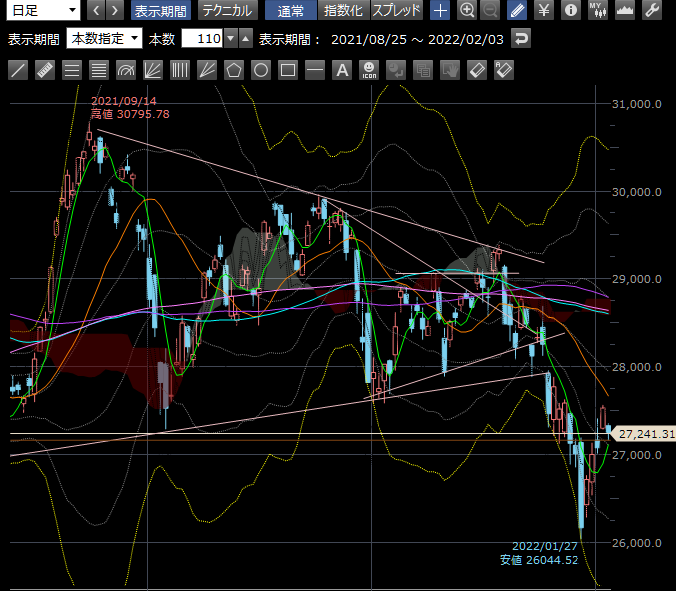Viewport: 676px width, 591px height.
Task: Click the yen currency icon
Action: pyautogui.click(x=544, y=11)
